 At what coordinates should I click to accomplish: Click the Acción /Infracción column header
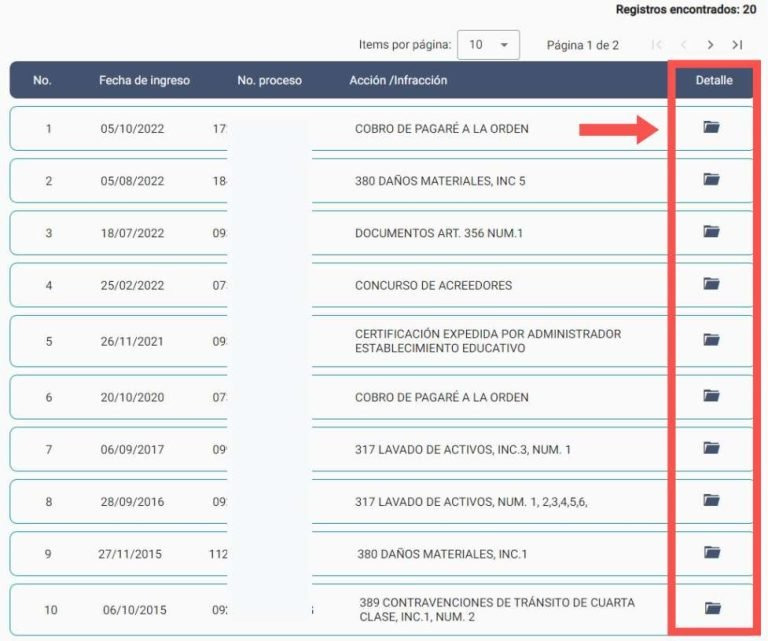398,80
